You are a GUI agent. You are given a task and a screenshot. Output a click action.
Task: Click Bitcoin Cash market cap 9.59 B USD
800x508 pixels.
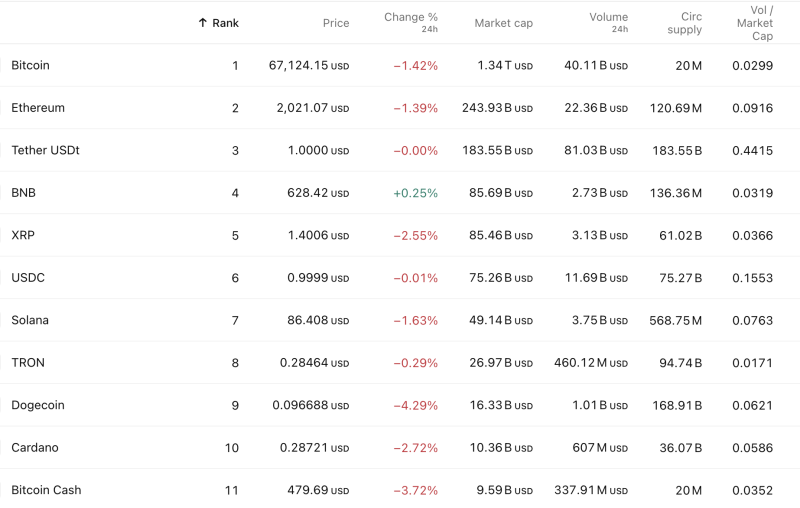pos(505,490)
